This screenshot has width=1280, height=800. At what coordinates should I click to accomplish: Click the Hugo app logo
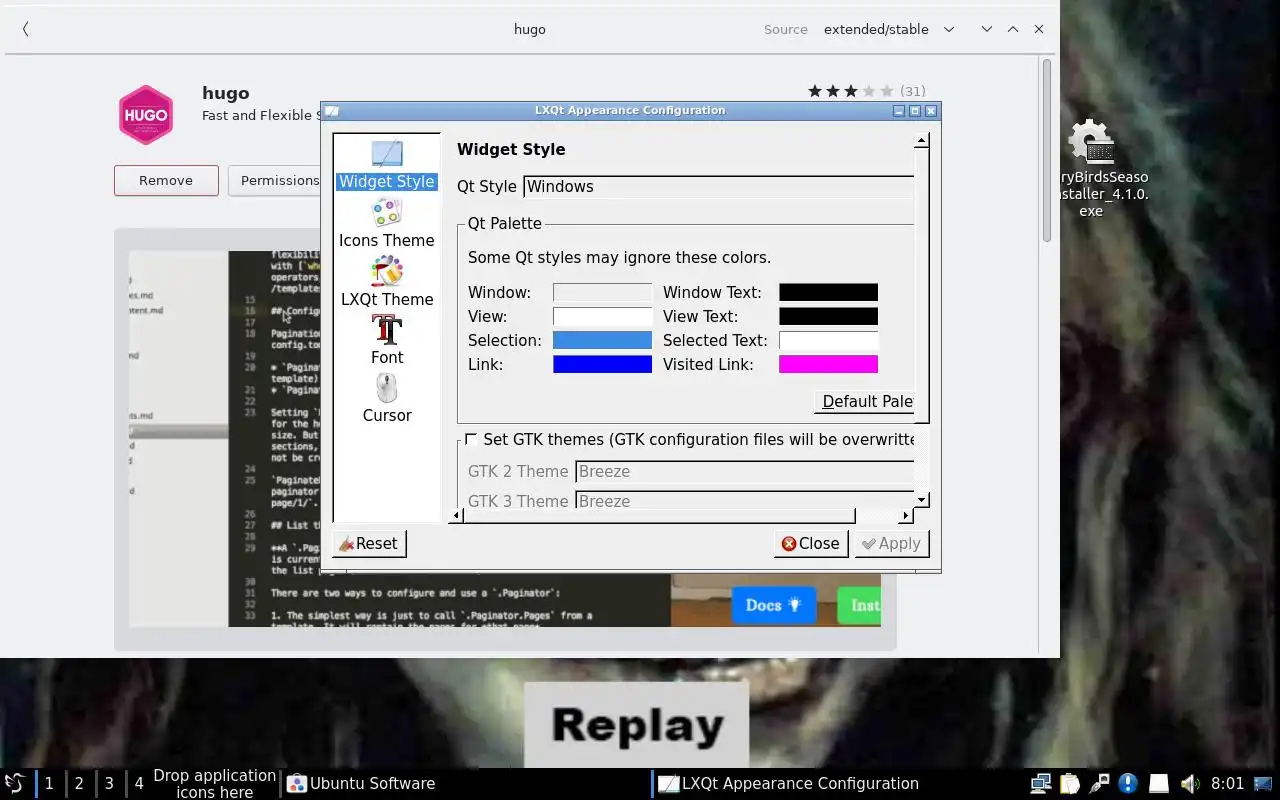coord(146,115)
